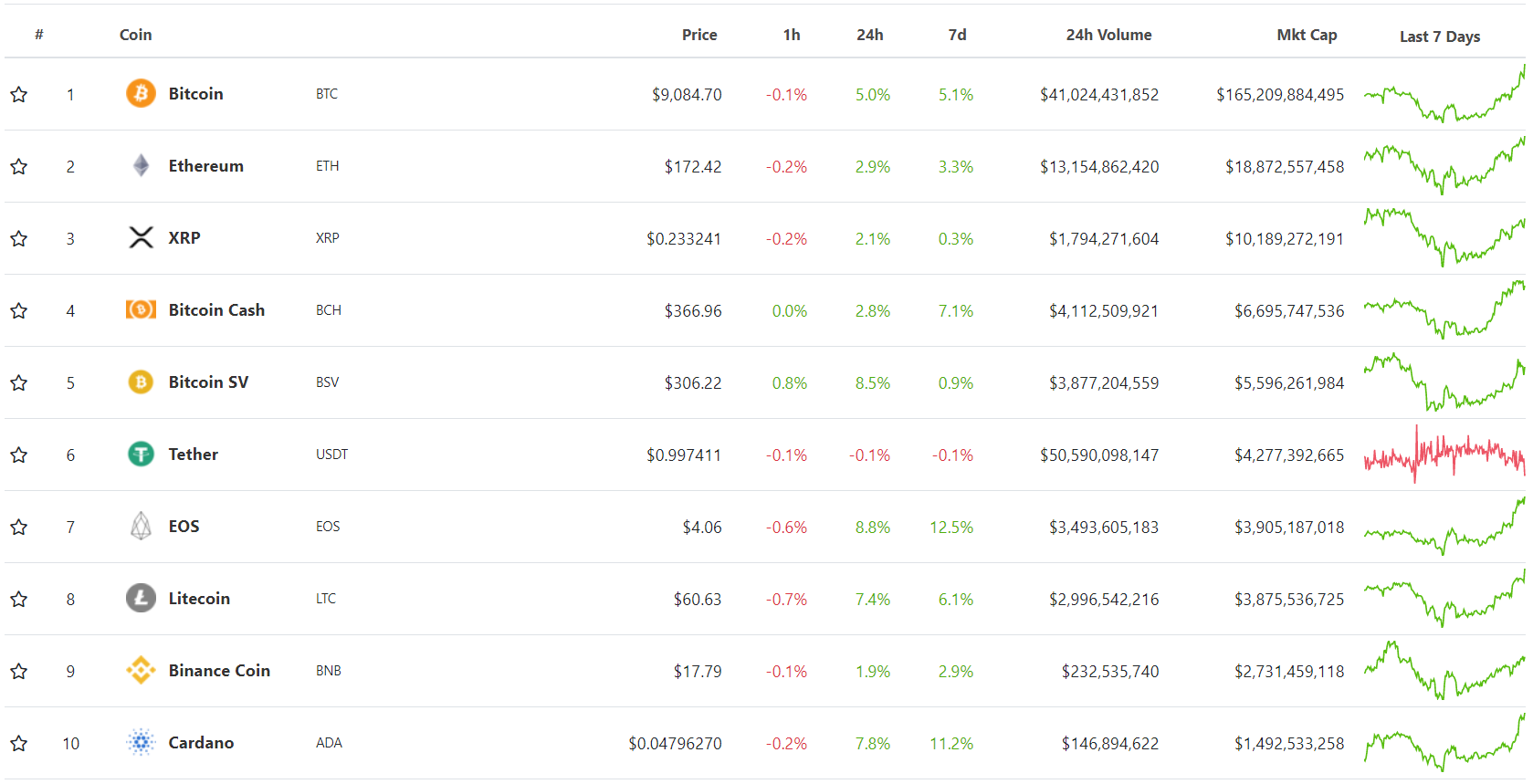Sort by the 24h change header

tap(869, 35)
